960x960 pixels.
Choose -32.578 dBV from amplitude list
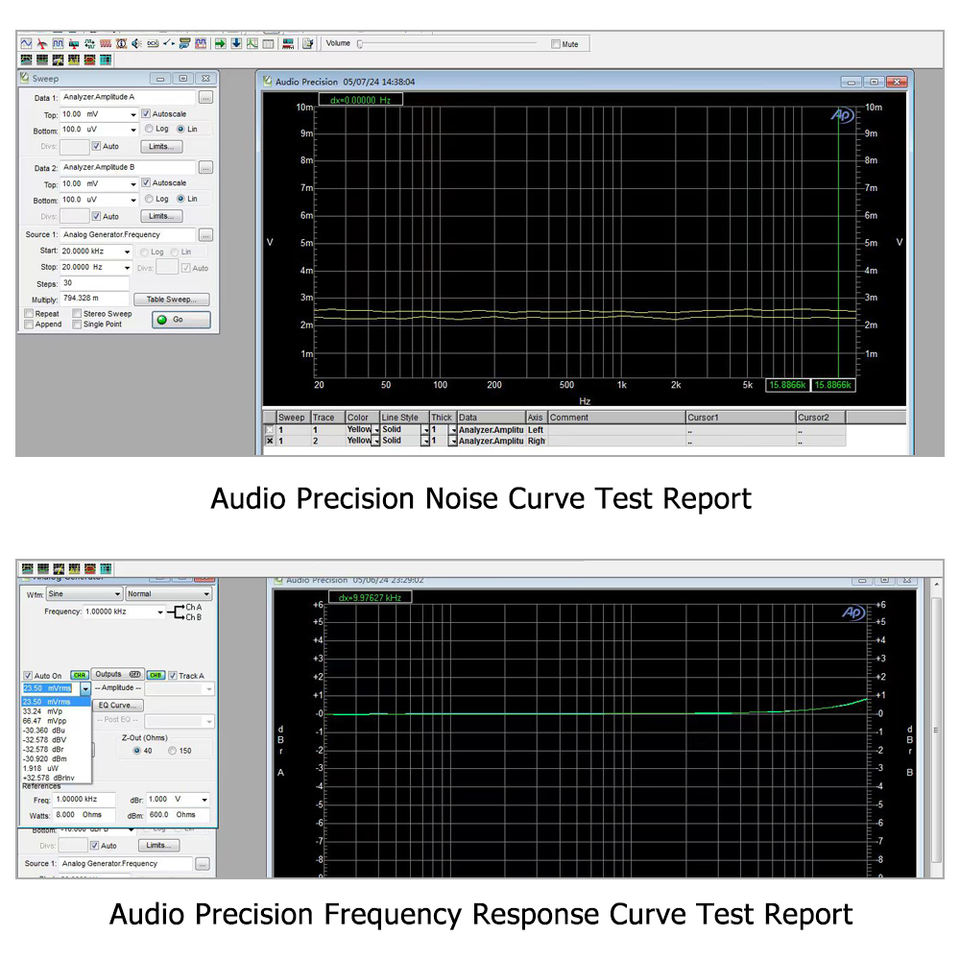coord(56,740)
